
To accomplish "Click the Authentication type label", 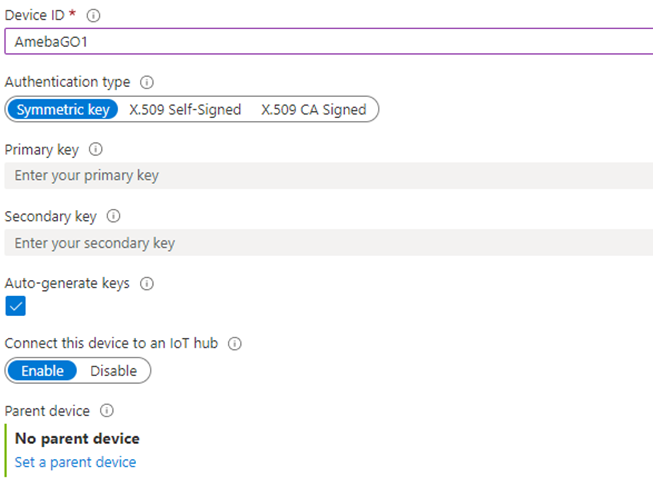I will 67,82.
